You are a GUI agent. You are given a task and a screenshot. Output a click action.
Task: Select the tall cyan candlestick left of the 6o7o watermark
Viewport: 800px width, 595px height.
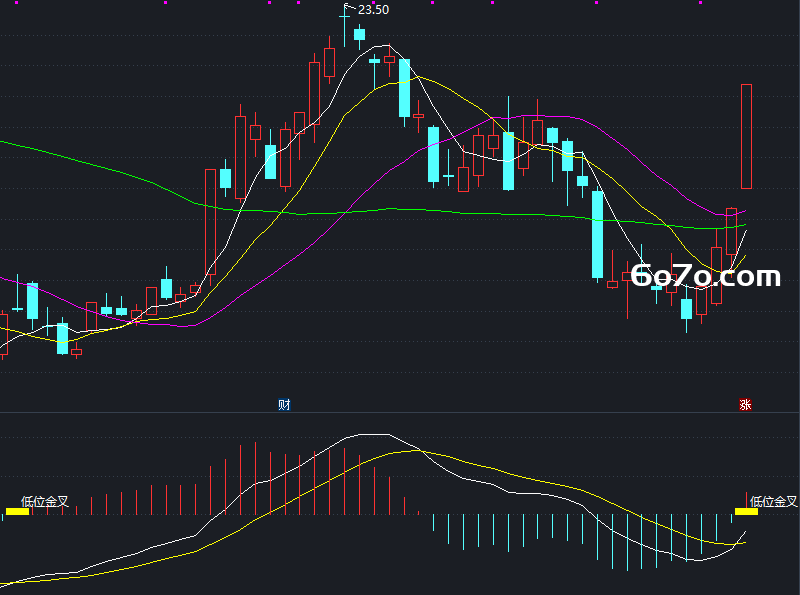pyautogui.click(x=597, y=235)
